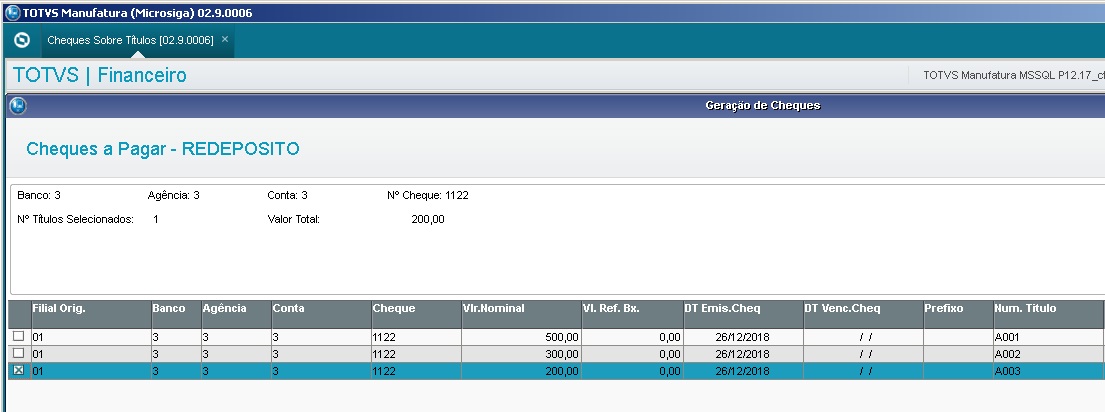Click the 26/12/2018 date in A003 row
Viewport: 1105px width, 412px height.
(x=743, y=371)
